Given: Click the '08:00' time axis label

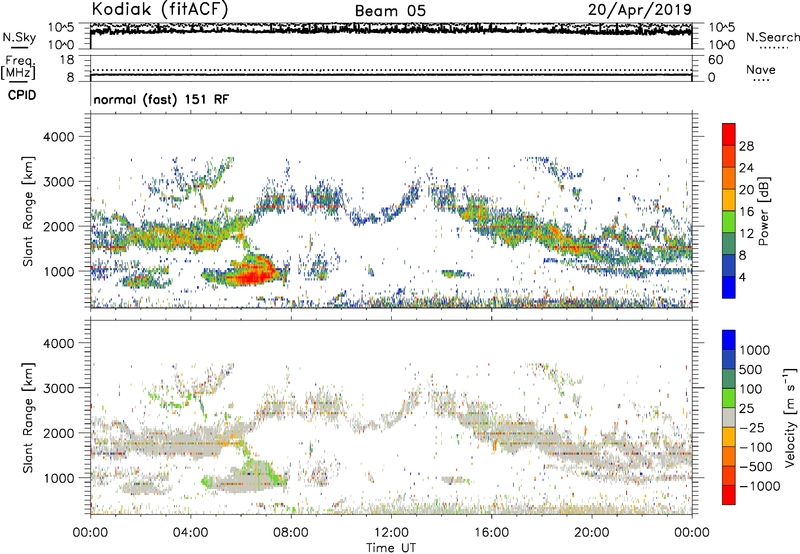Looking at the screenshot, I should coord(291,533).
